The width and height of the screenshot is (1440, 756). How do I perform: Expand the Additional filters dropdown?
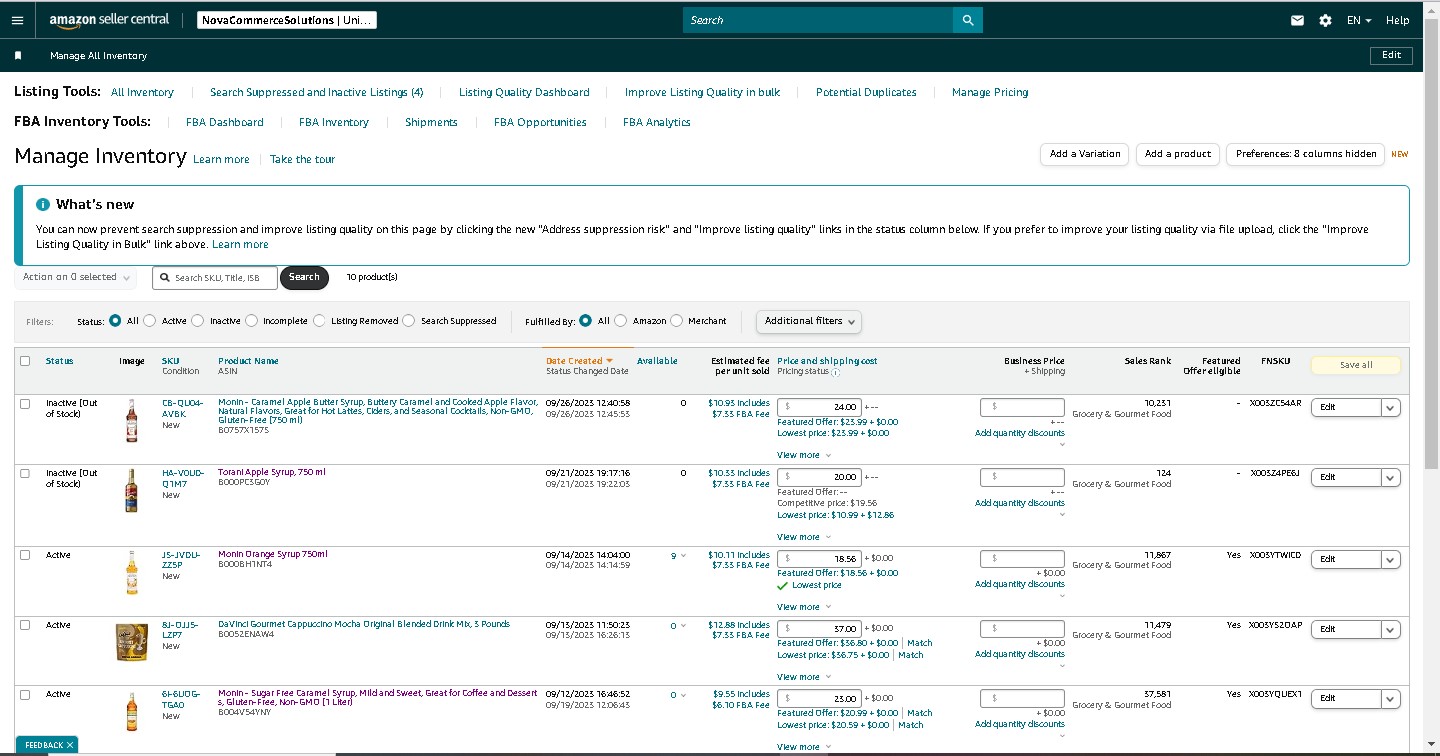tap(809, 321)
